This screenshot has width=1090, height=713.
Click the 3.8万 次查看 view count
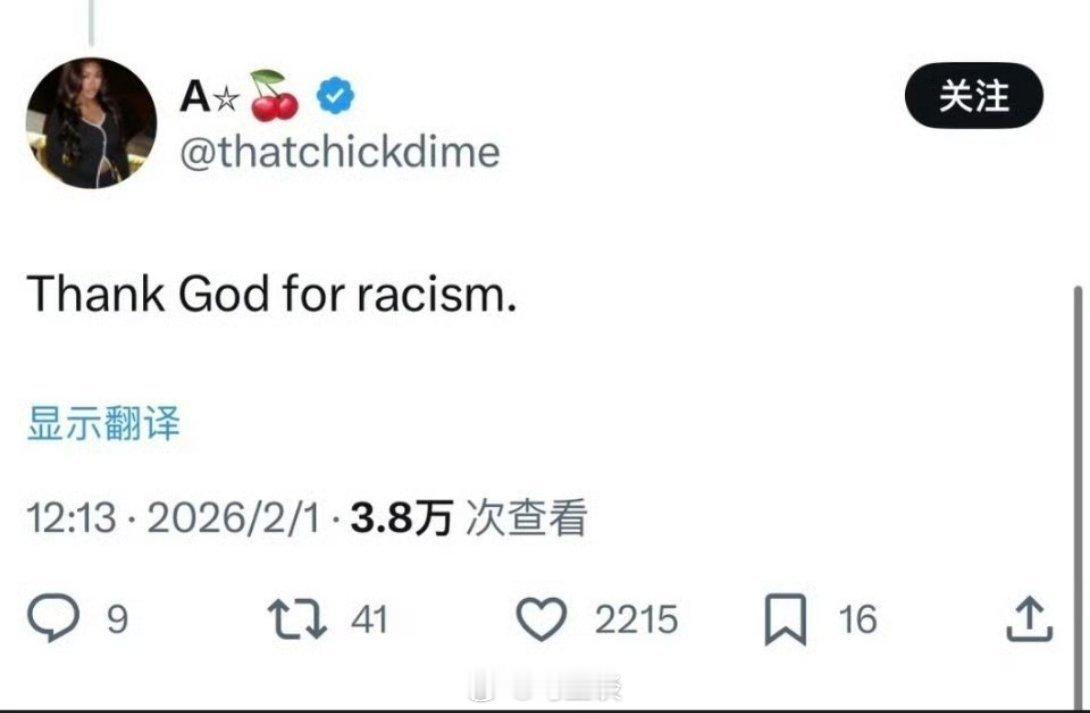(468, 519)
